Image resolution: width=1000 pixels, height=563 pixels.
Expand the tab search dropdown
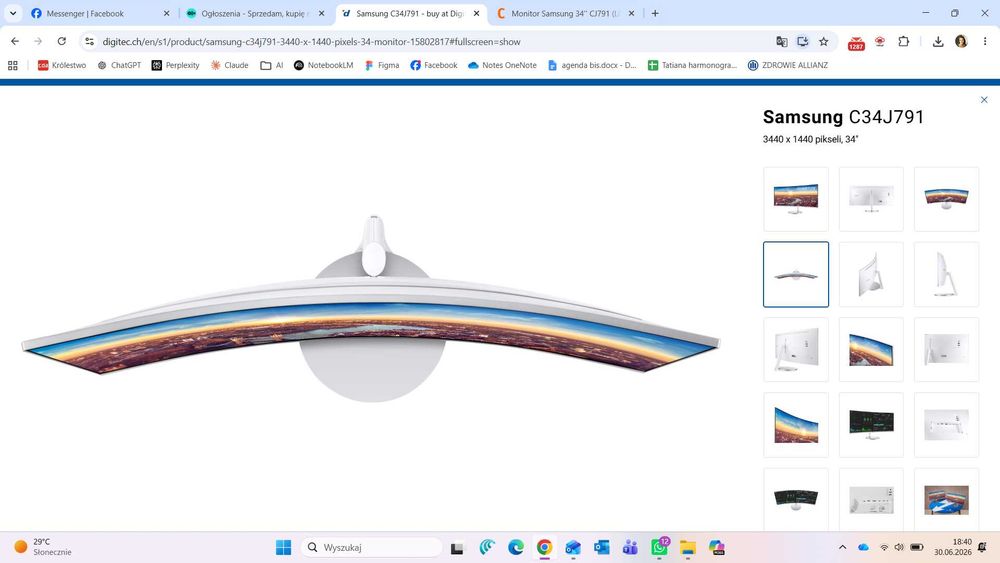tap(13, 13)
